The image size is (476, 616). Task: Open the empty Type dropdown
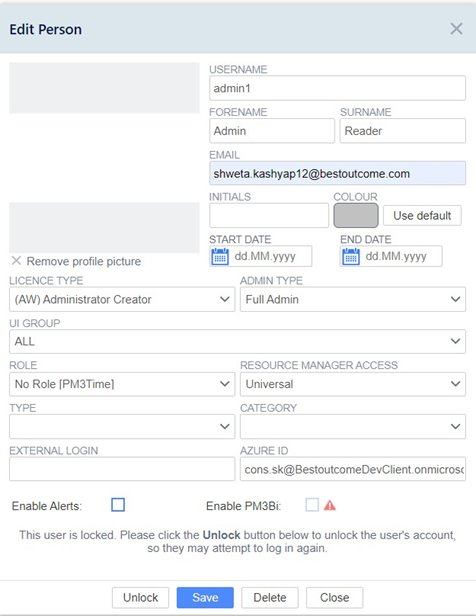(122, 426)
